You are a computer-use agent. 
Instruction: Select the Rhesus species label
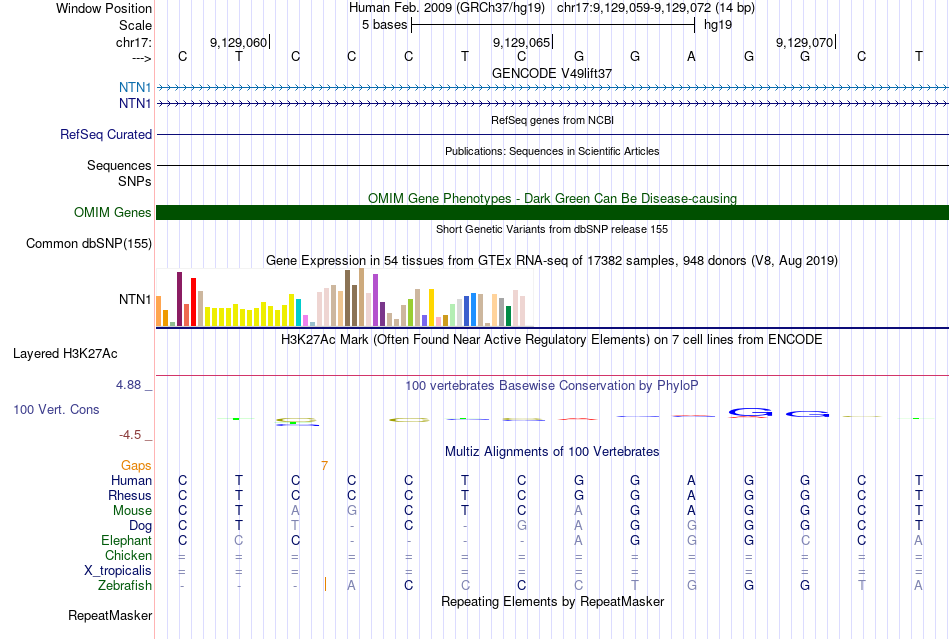point(130,495)
